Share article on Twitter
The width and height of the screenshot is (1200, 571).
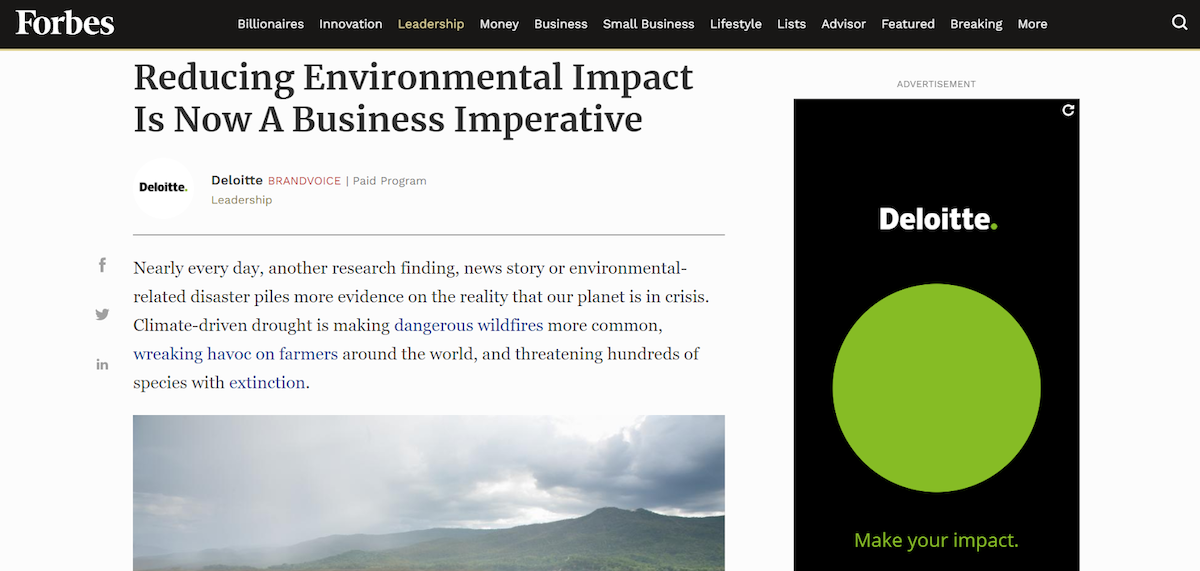point(102,314)
